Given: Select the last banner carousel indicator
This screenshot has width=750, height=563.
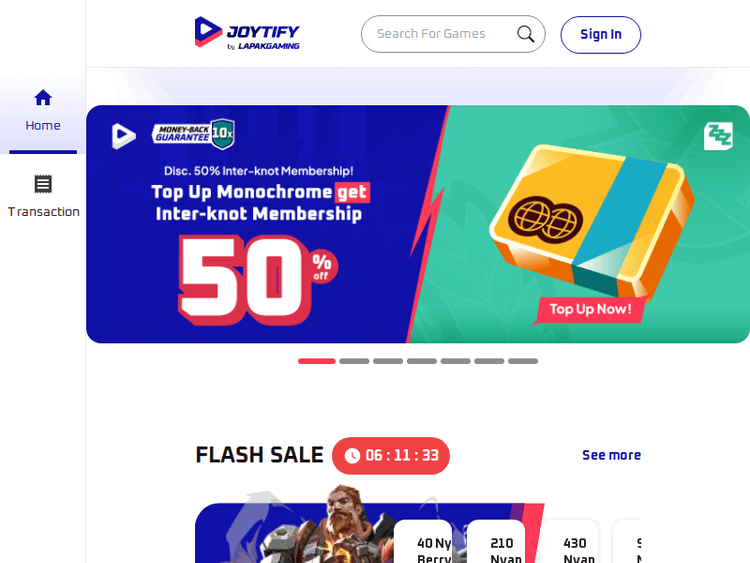Looking at the screenshot, I should (523, 361).
